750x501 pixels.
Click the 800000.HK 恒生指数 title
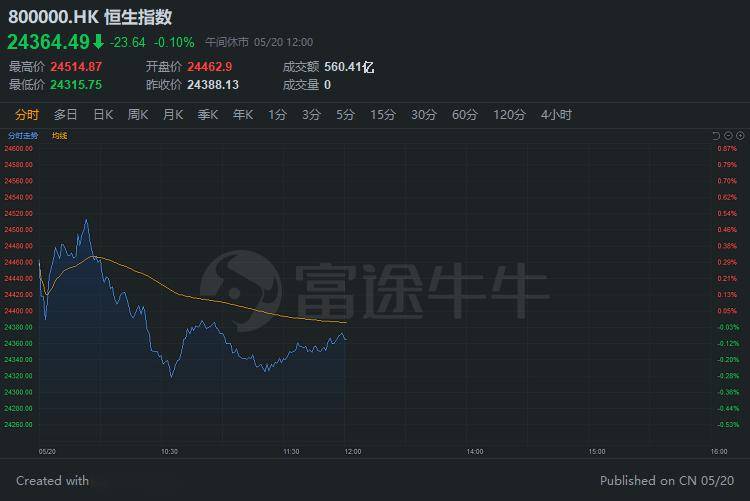(x=90, y=17)
